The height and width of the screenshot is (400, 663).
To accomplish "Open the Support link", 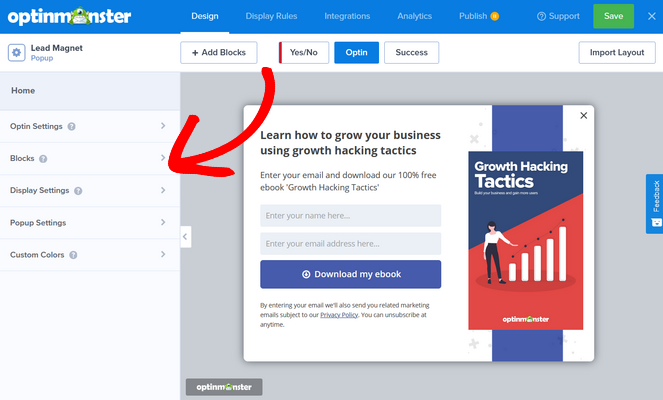I will coord(558,16).
